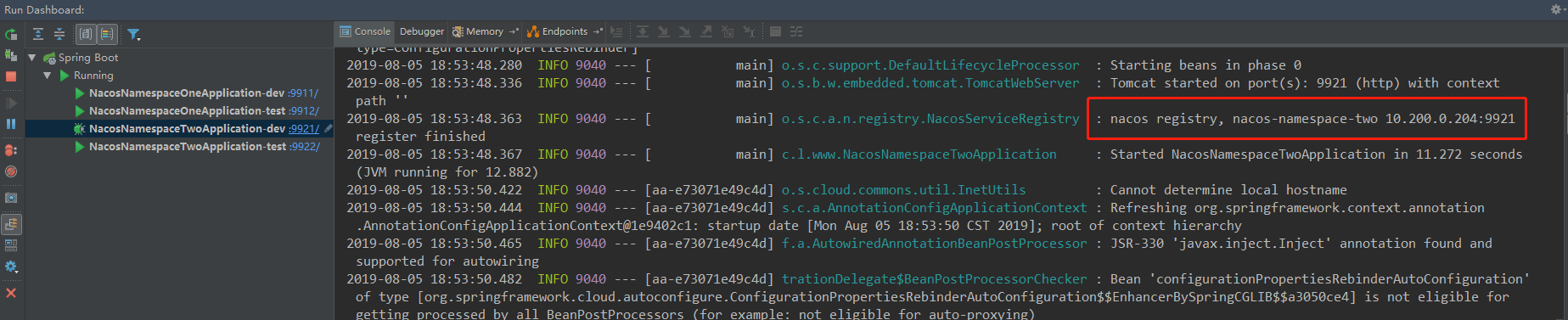The width and height of the screenshot is (1568, 320).
Task: Open View Breakpoints from left sidebar
Action: tap(11, 150)
